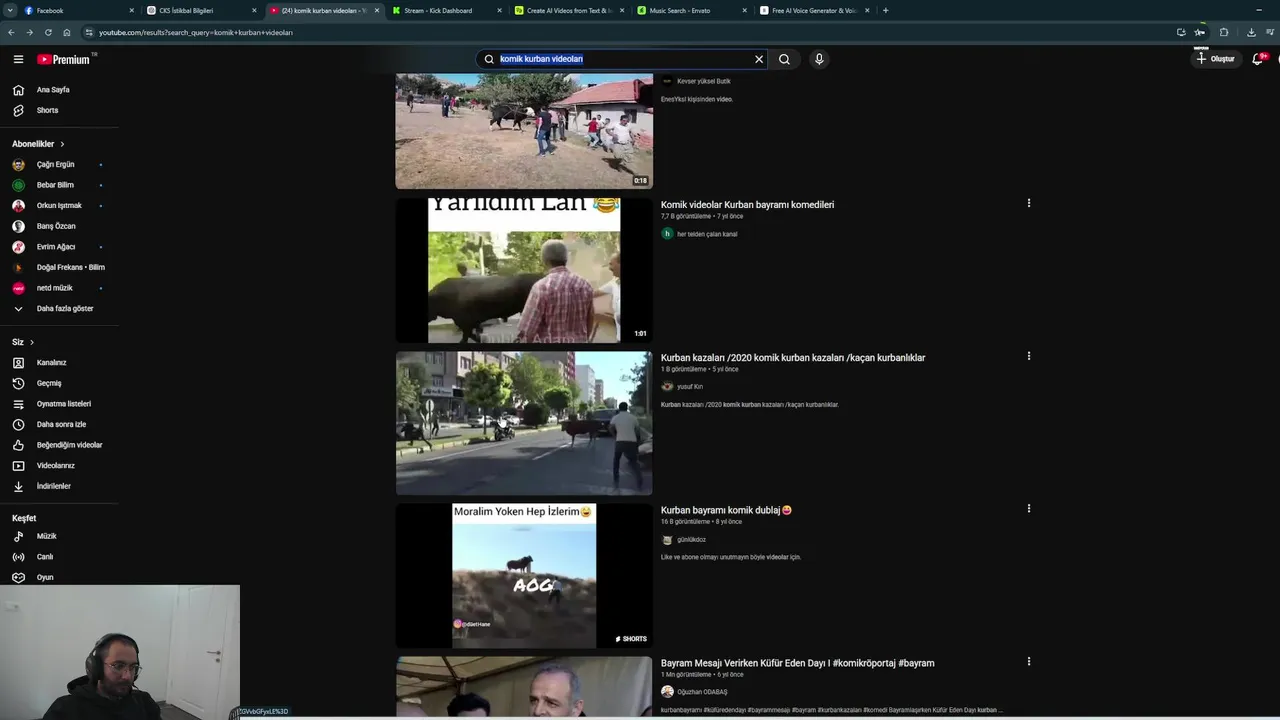Open Orkun Işıtmak subscription channel

(59, 206)
